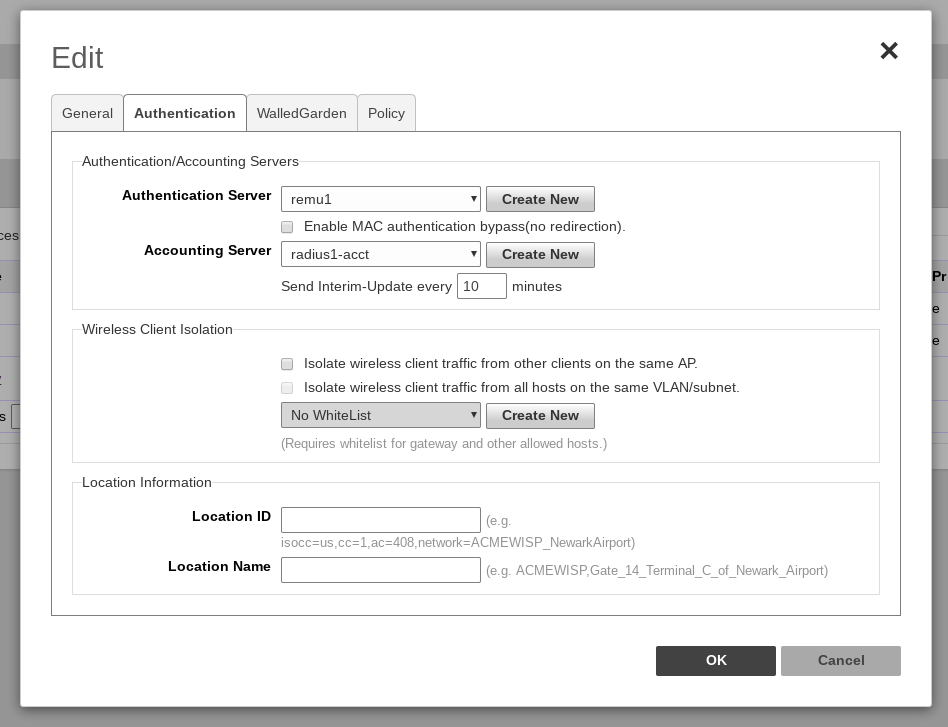Create a new Accounting Server
This screenshot has height=727, width=948.
tap(540, 255)
